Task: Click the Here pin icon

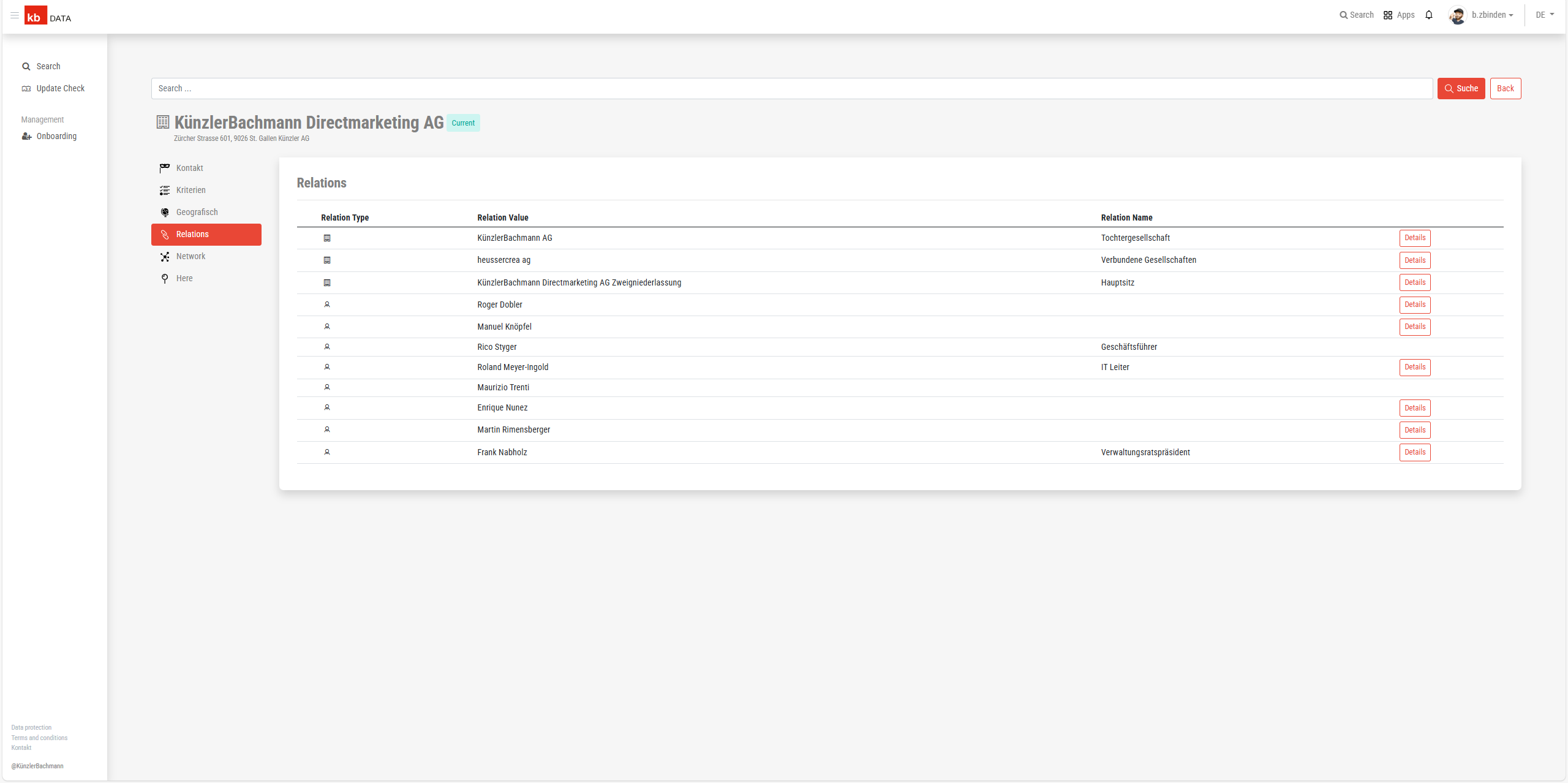Action: [165, 278]
